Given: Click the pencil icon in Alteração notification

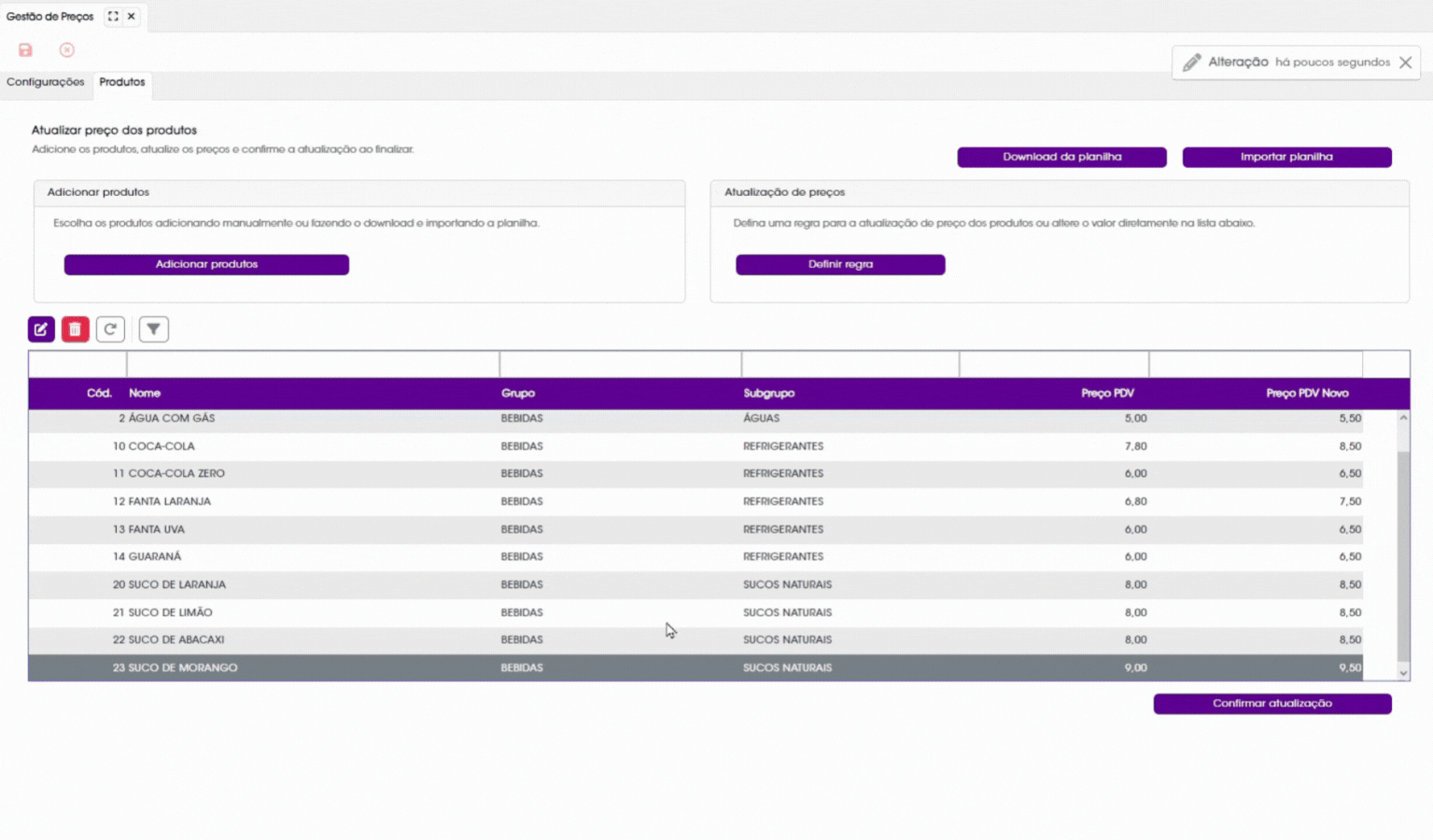Looking at the screenshot, I should tap(1191, 63).
